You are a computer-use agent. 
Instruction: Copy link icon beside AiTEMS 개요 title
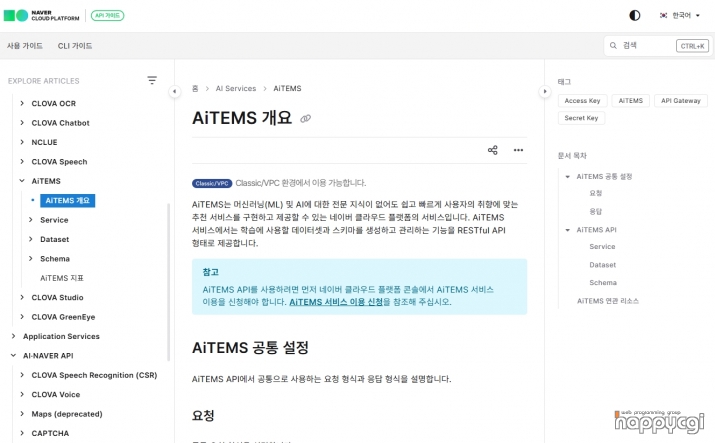306,118
